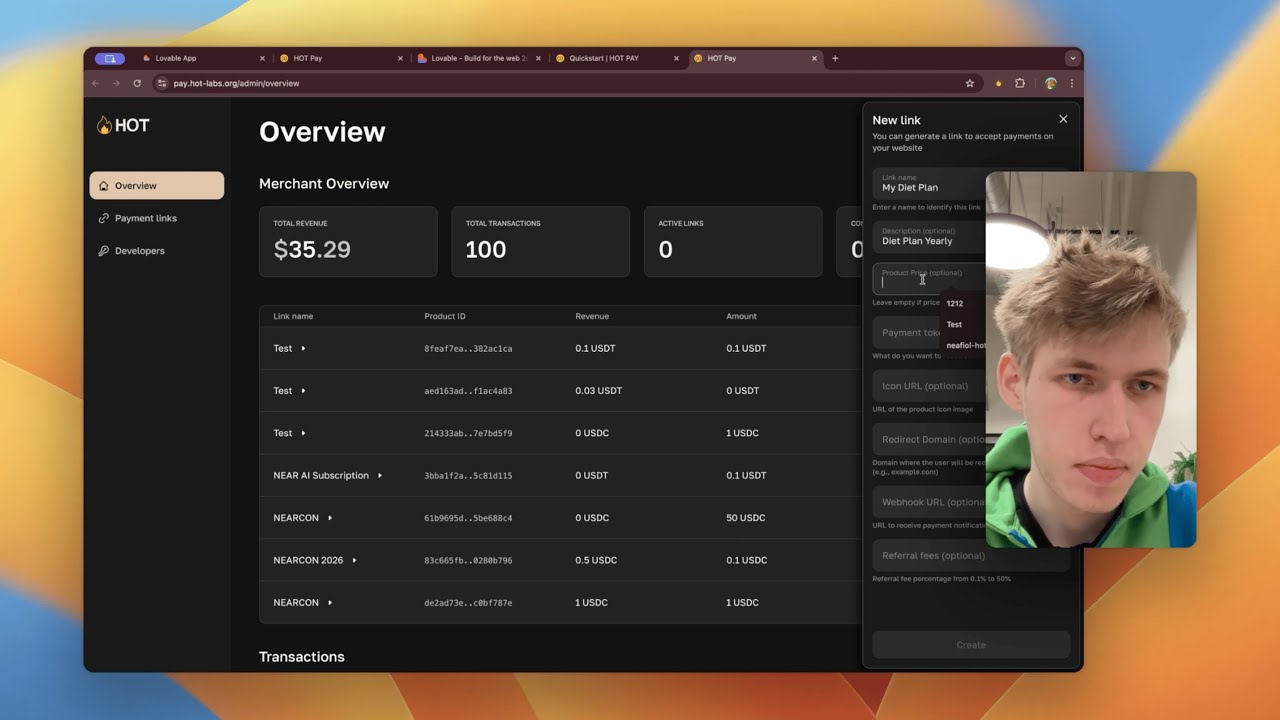Expand the NEAR AI Subscription row
The image size is (1280, 720).
(x=380, y=475)
